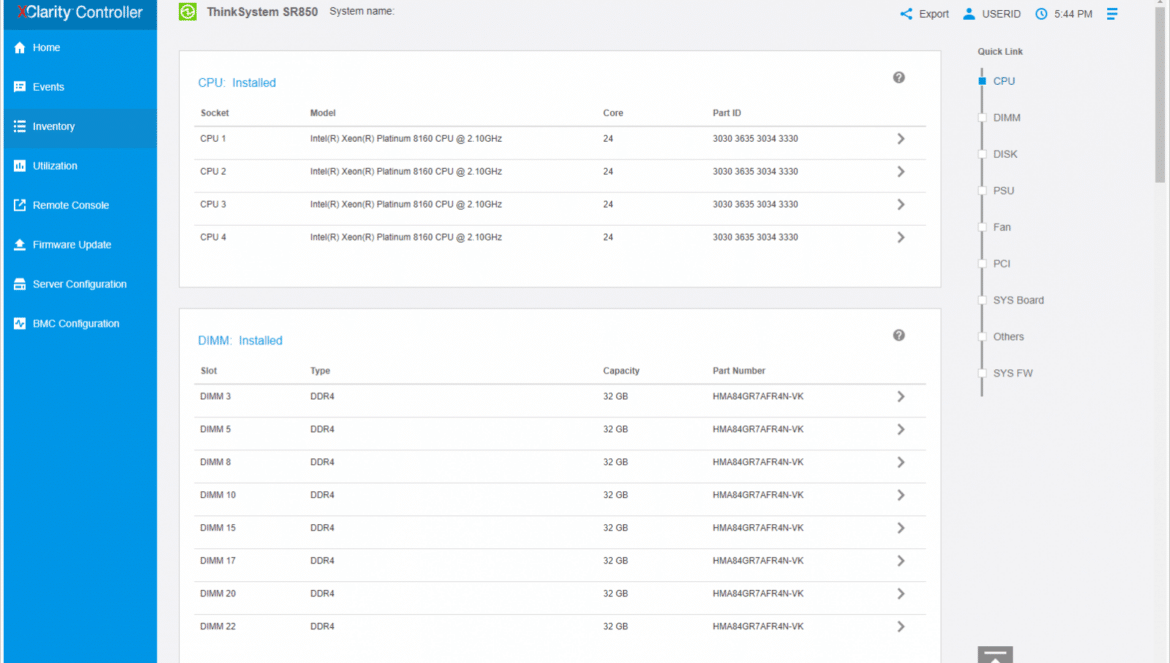Viewport: 1170px width, 663px height.
Task: Expand the DIMM 3 row details
Action: point(901,397)
